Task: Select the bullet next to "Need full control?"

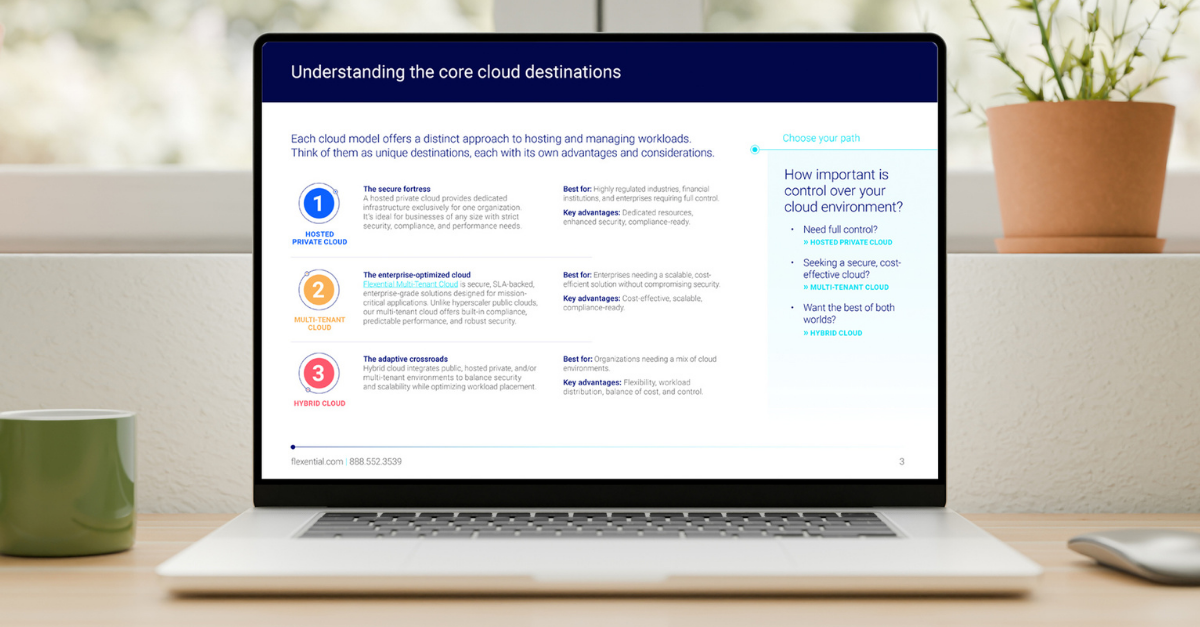Action: [793, 229]
